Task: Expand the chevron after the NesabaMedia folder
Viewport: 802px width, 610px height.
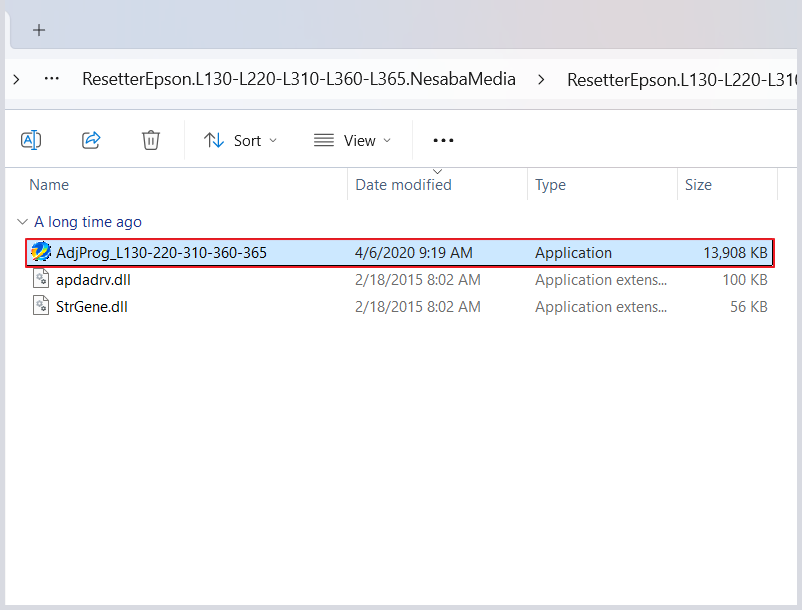Action: [x=541, y=79]
